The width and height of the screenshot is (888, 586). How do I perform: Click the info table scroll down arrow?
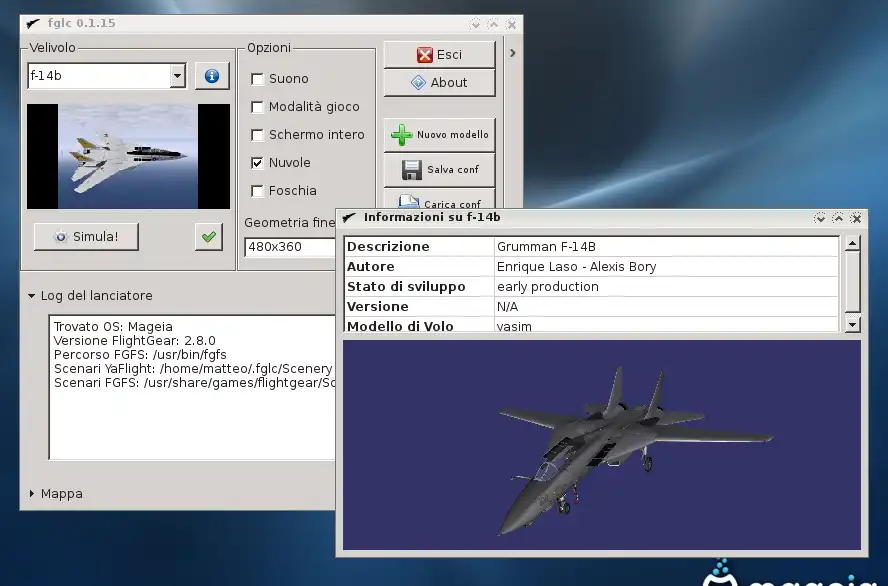[852, 324]
